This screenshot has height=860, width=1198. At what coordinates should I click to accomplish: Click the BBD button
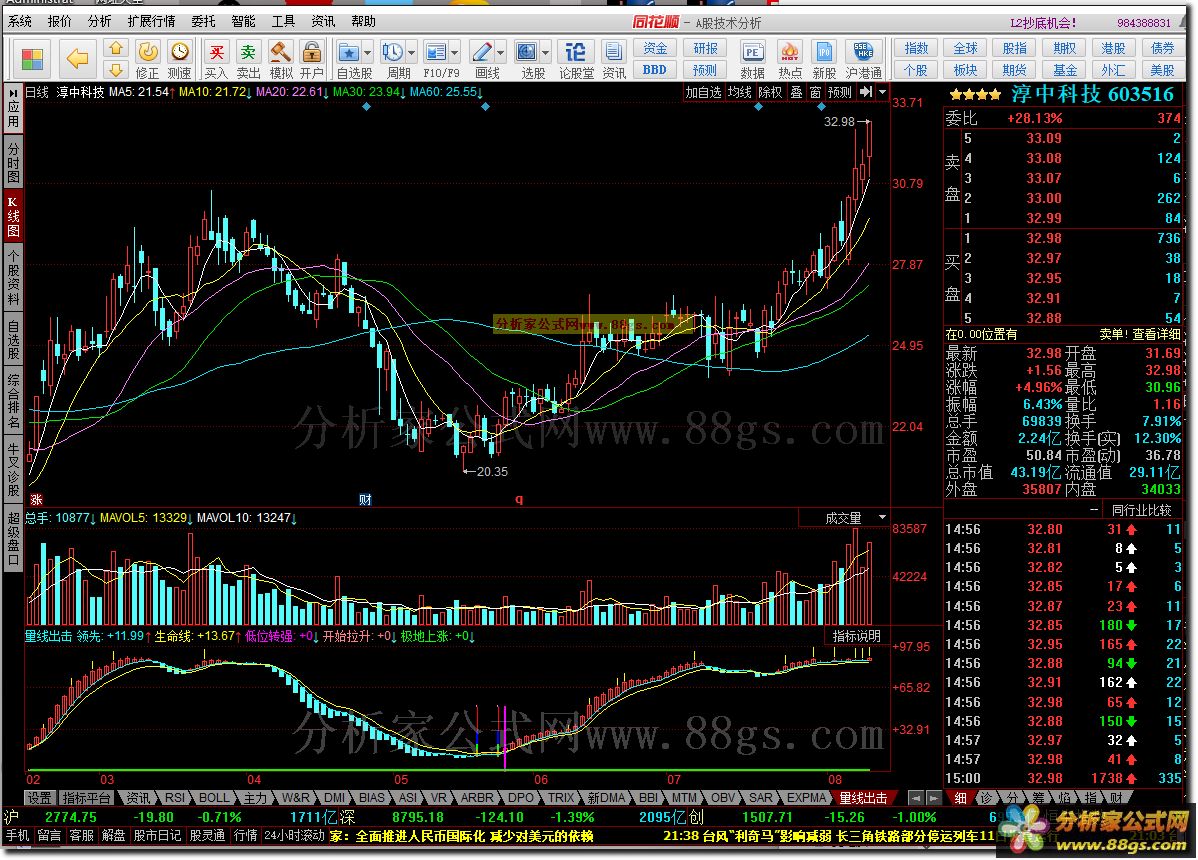[x=655, y=70]
